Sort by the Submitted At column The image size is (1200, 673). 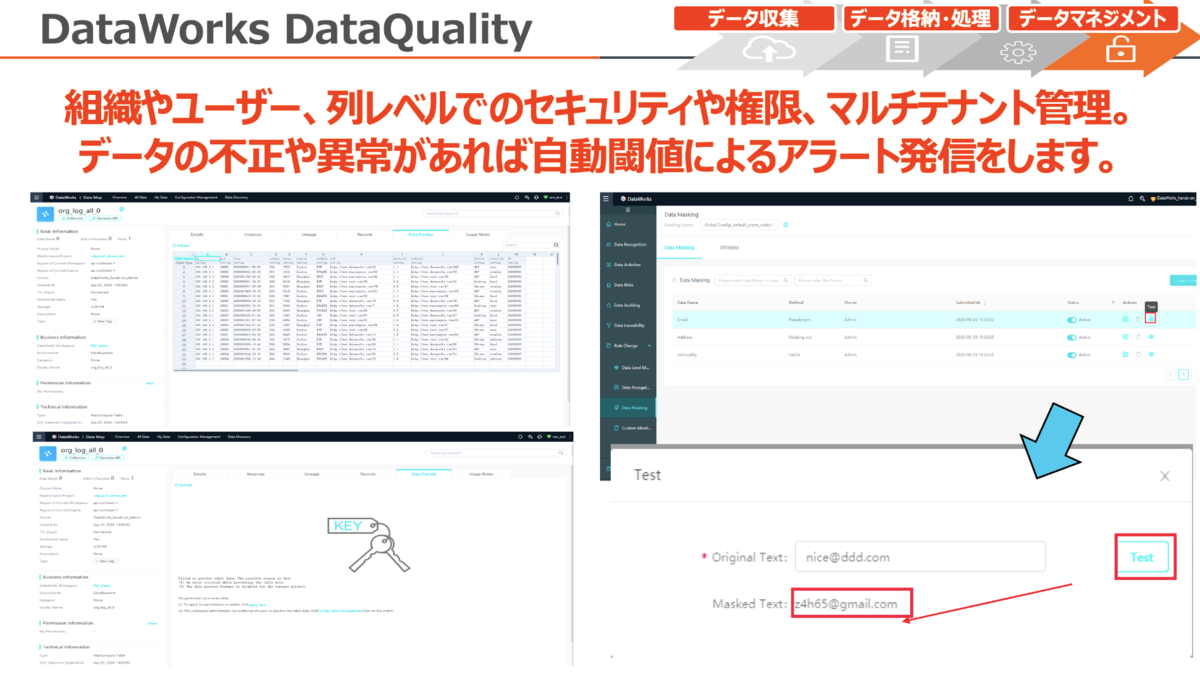985,303
